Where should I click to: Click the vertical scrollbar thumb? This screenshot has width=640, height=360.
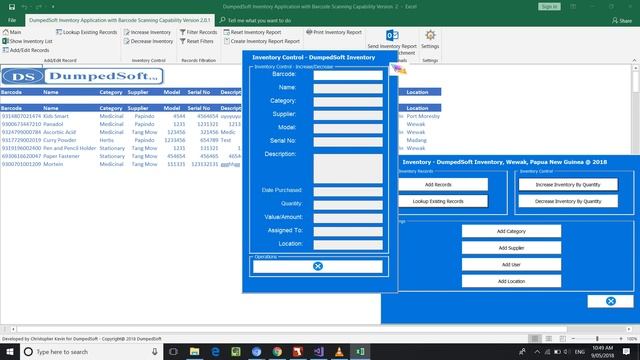(636, 82)
